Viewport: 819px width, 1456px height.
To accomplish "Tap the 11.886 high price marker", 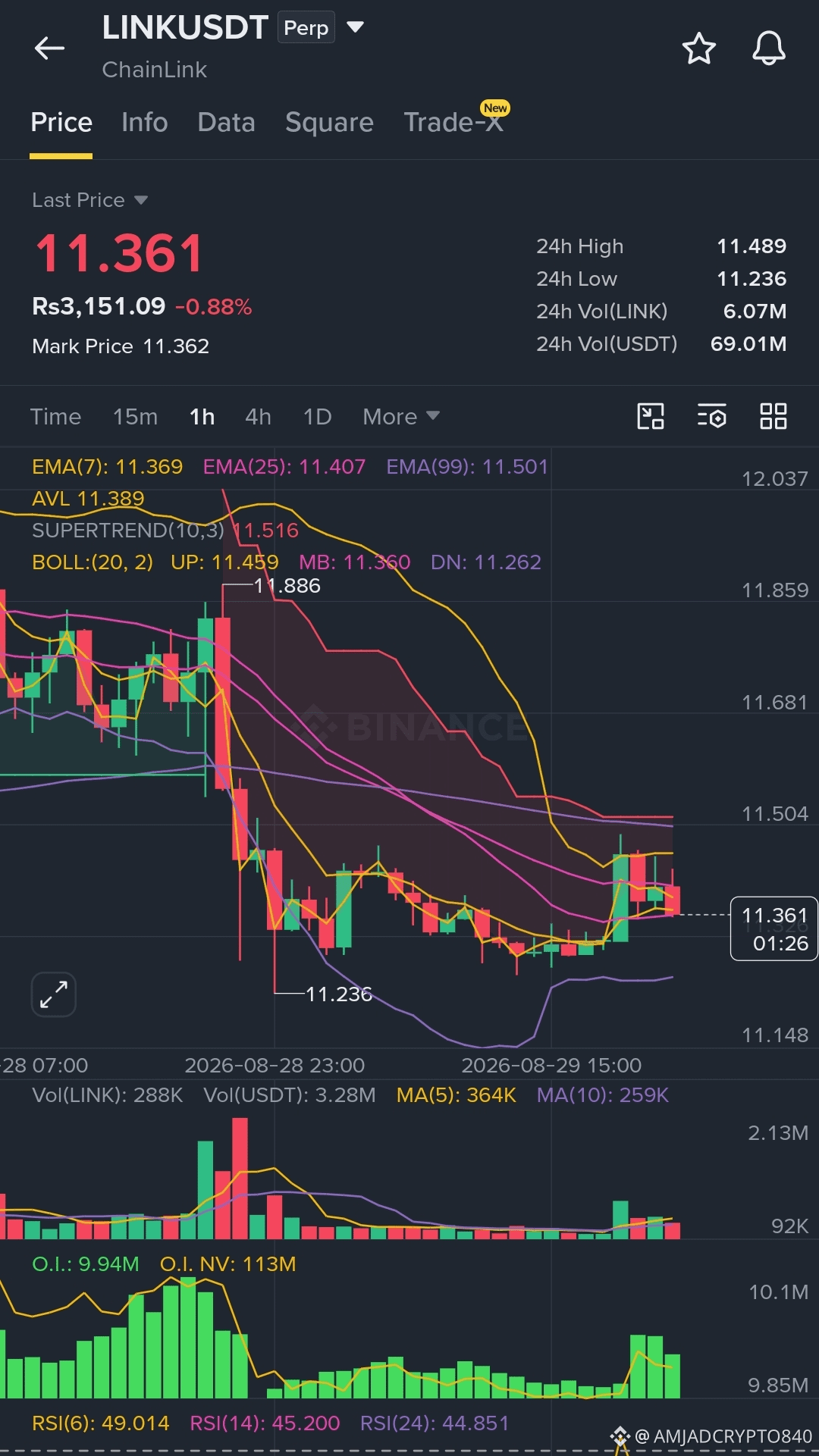I will 287,585.
